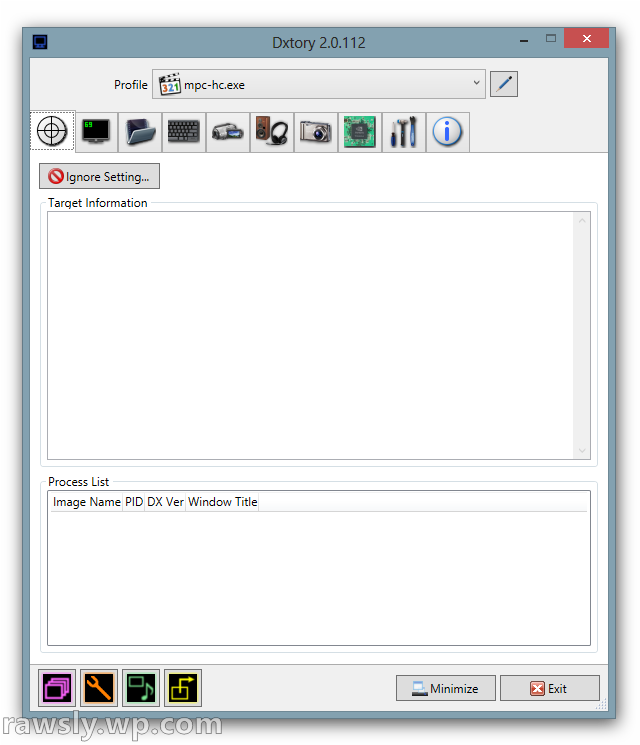The image size is (640, 745).
Task: Open the Screenshot camera tab
Action: [x=315, y=132]
